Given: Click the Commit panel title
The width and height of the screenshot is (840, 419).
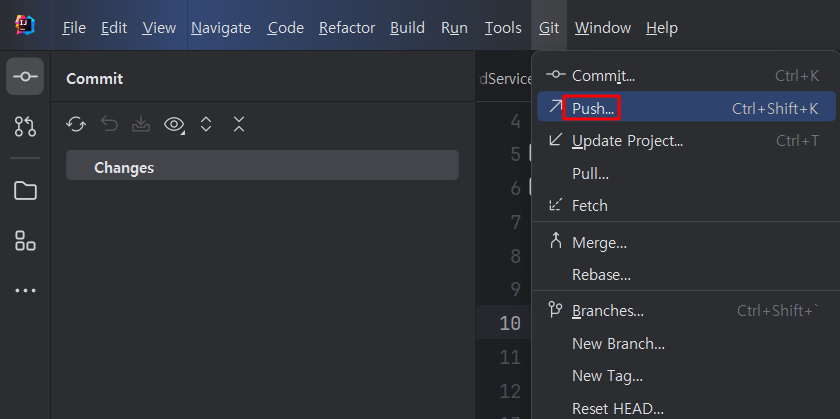Looking at the screenshot, I should (94, 79).
